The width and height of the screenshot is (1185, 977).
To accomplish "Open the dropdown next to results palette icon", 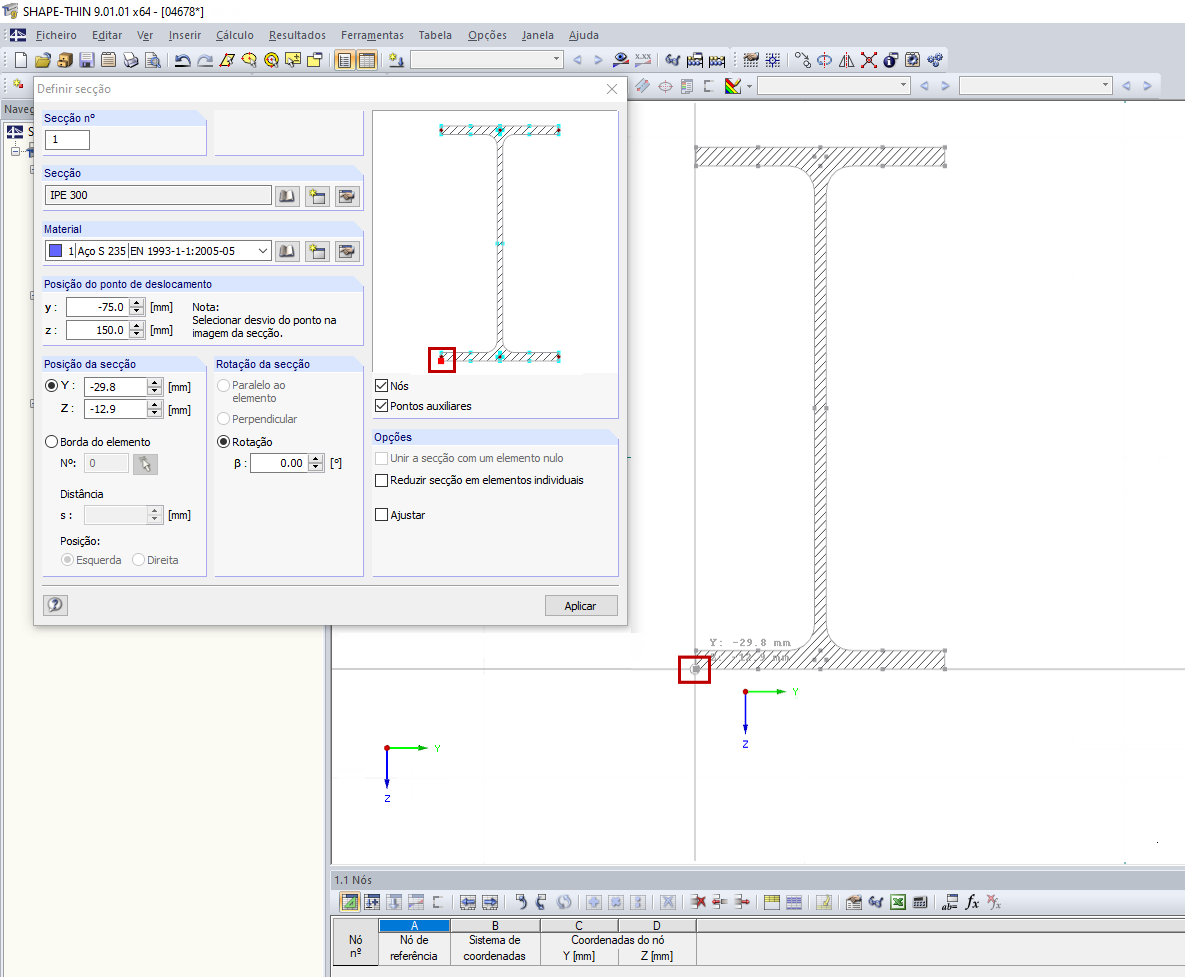I will click(x=749, y=86).
